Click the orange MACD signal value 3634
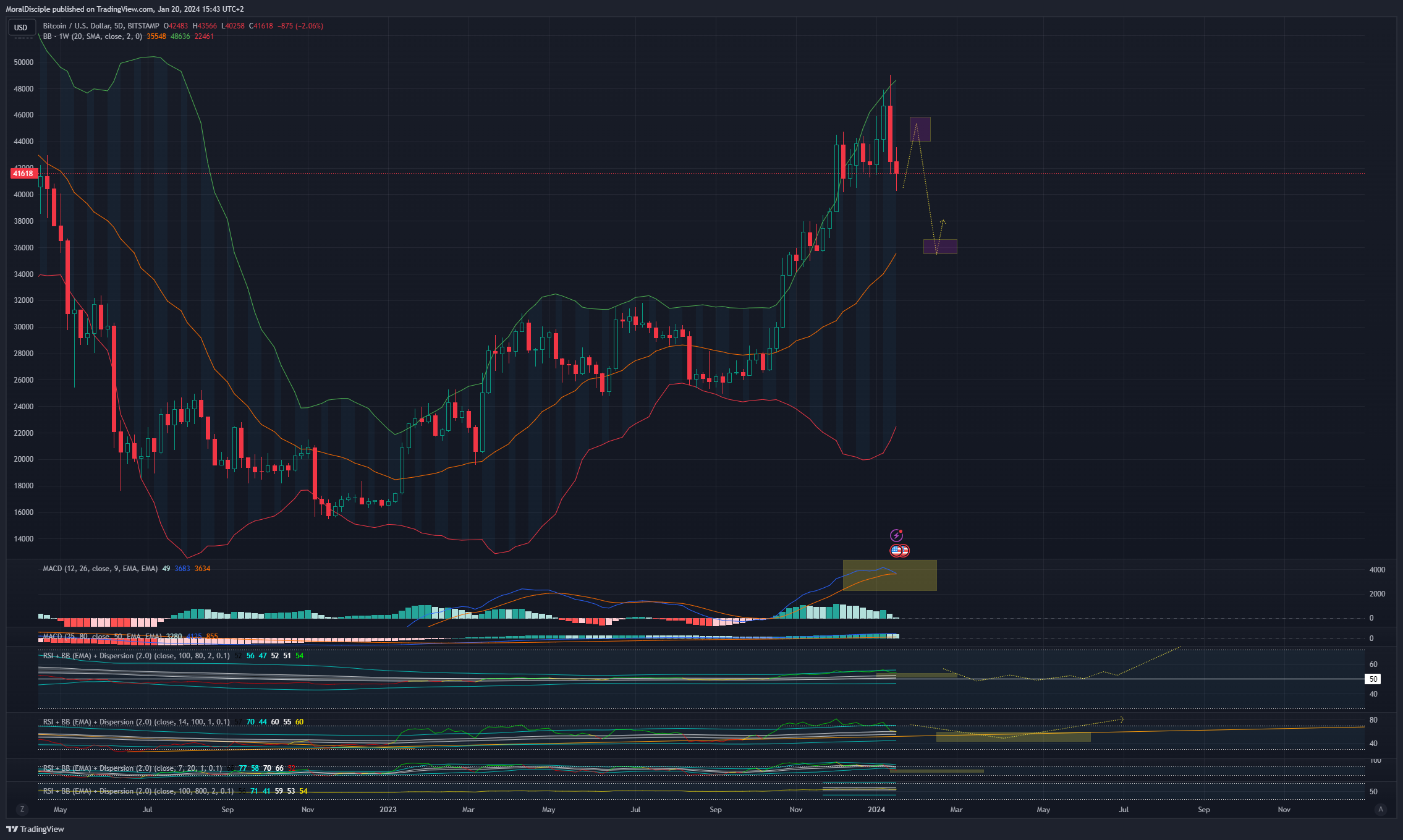The width and height of the screenshot is (1403, 840). 202,569
